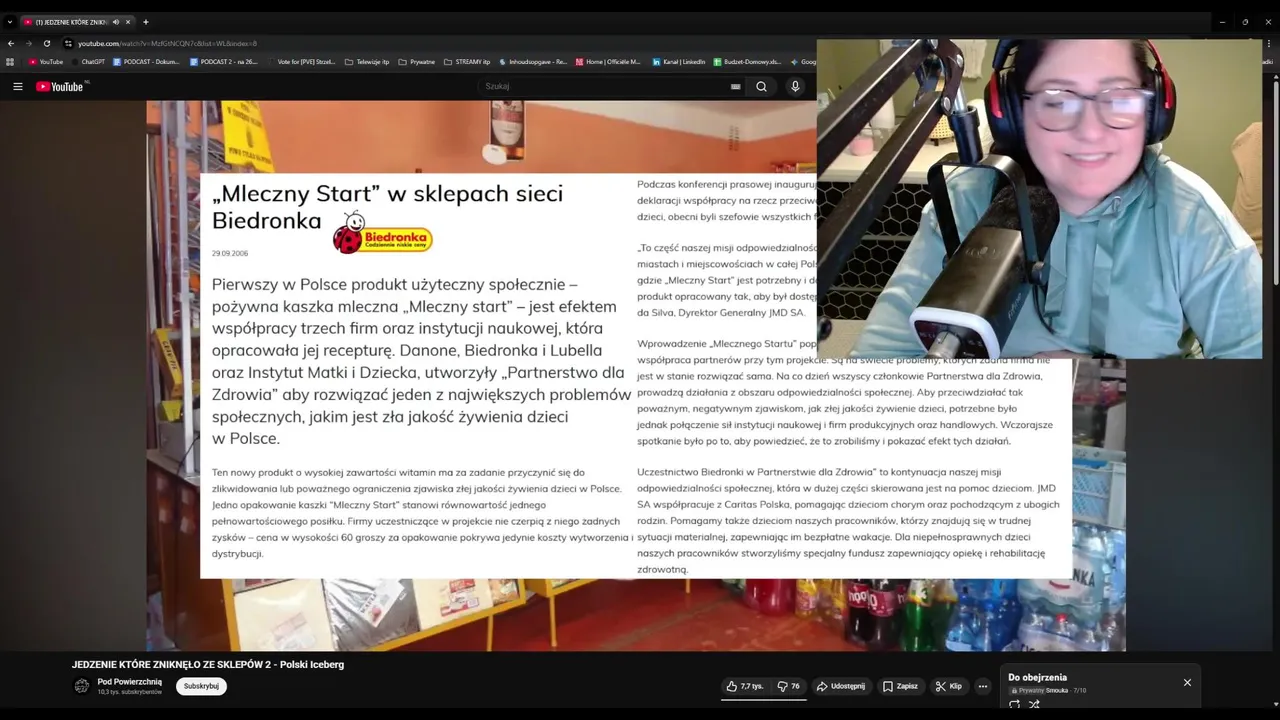This screenshot has width=1280, height=720.
Task: Like the video (7,7 tys.)
Action: click(x=745, y=686)
